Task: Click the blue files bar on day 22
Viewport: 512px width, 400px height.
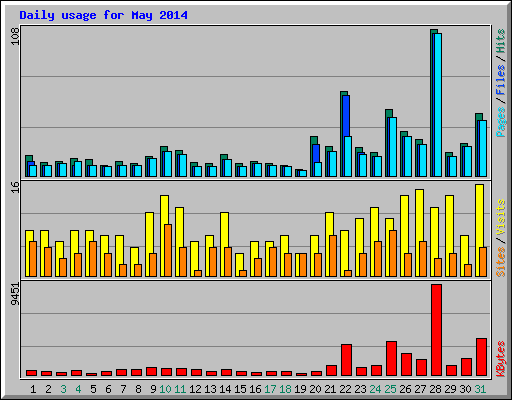Action: (x=346, y=115)
